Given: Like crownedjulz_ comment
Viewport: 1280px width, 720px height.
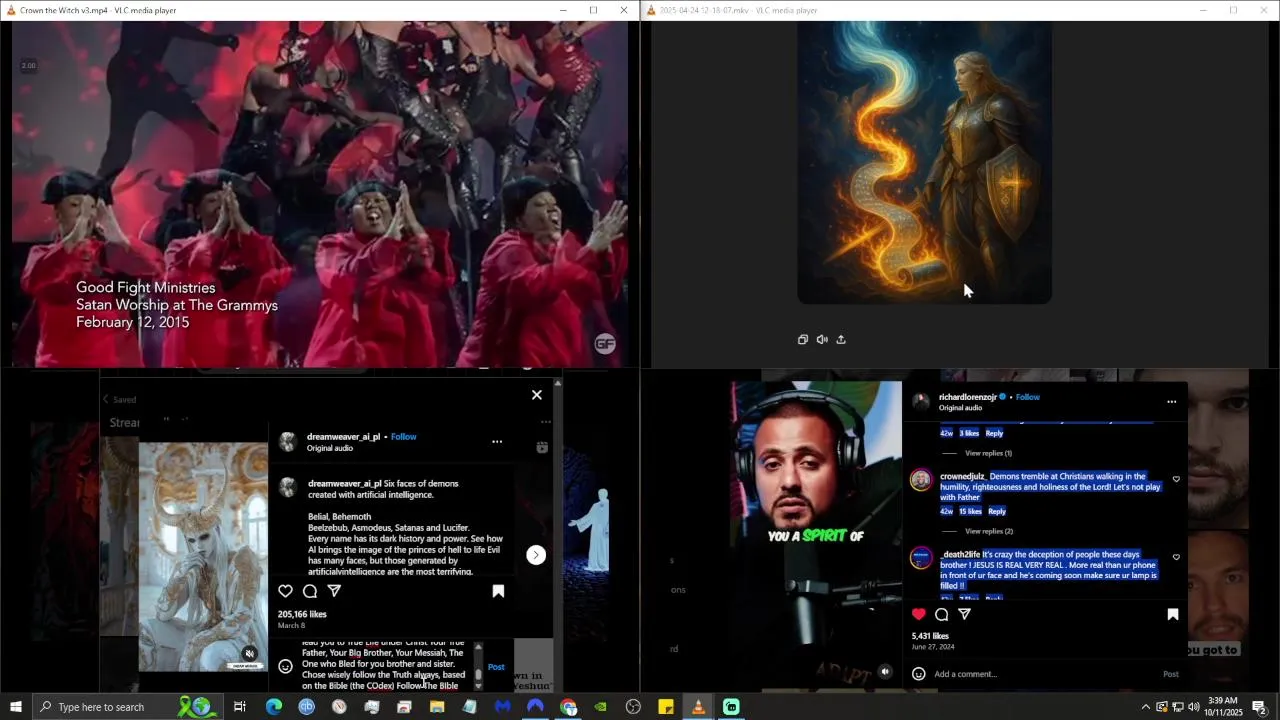Looking at the screenshot, I should (x=1176, y=479).
